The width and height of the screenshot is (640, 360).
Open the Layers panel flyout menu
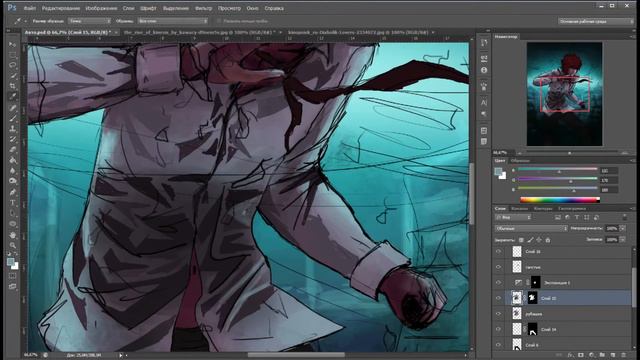(x=633, y=209)
